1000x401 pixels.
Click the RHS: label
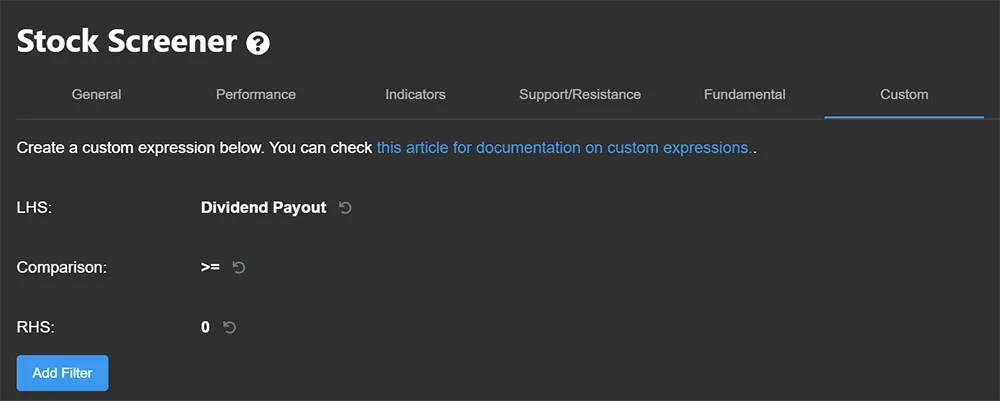[x=33, y=327]
